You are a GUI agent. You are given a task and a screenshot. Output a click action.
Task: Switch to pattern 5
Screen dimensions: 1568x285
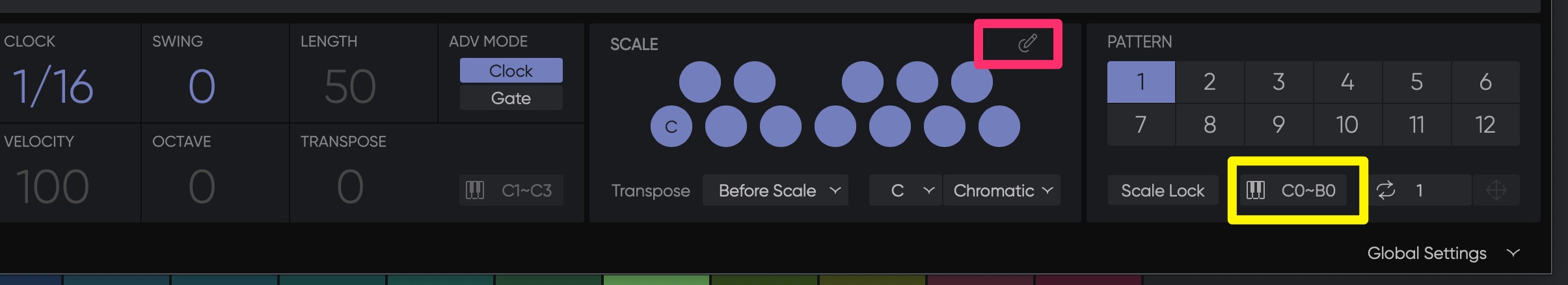click(x=1416, y=82)
